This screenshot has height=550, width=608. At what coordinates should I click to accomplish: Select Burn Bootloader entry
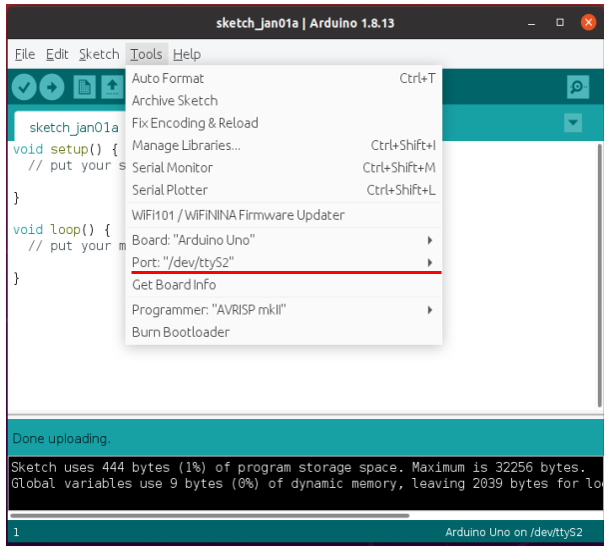(284, 332)
